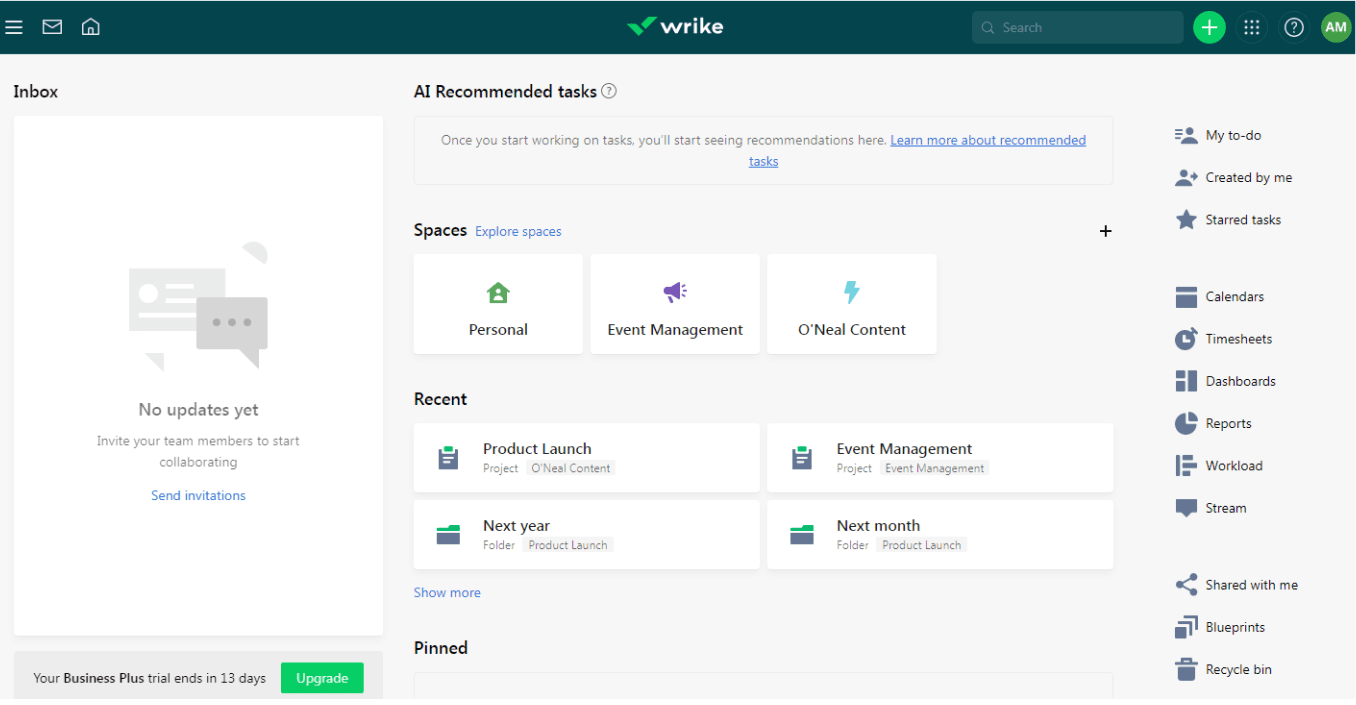Click the Shared with me icon
1356x705 pixels.
click(x=1186, y=585)
